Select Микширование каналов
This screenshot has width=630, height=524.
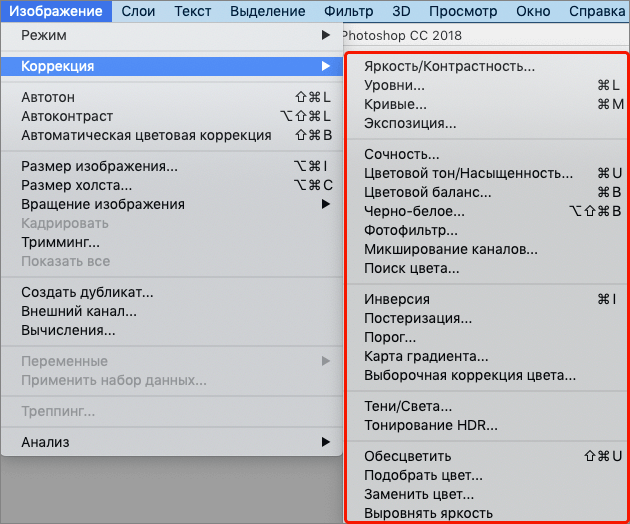[487, 250]
